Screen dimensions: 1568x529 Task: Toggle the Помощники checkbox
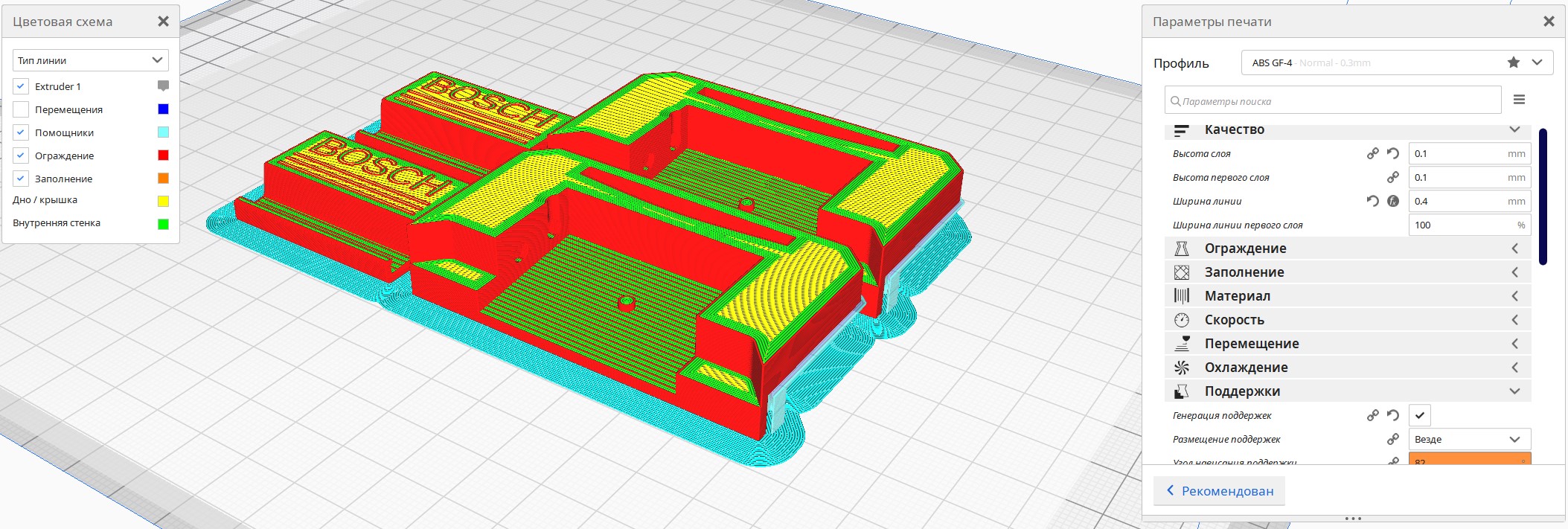click(x=21, y=132)
